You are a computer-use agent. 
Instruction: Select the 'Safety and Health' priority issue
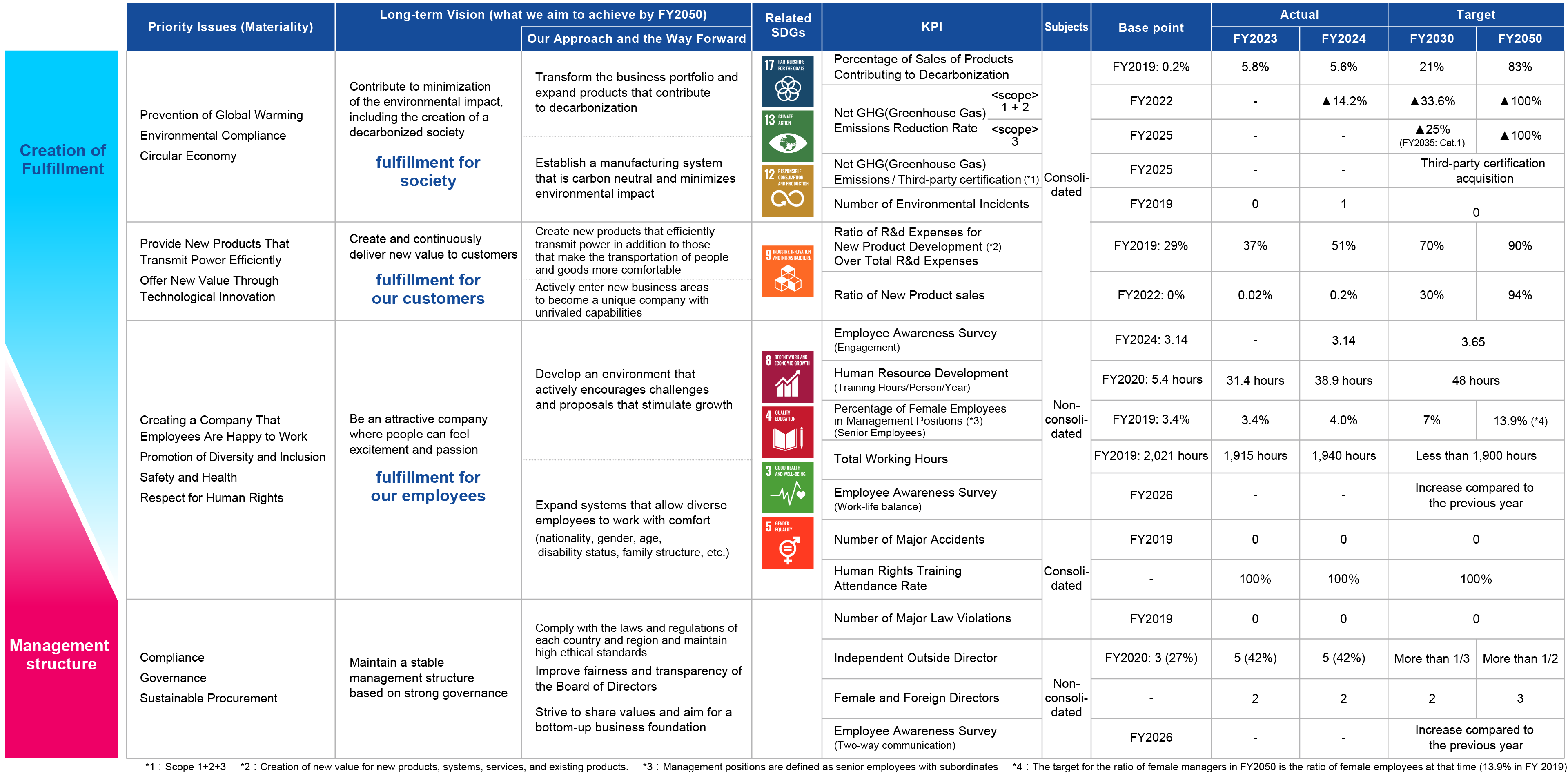tap(188, 477)
